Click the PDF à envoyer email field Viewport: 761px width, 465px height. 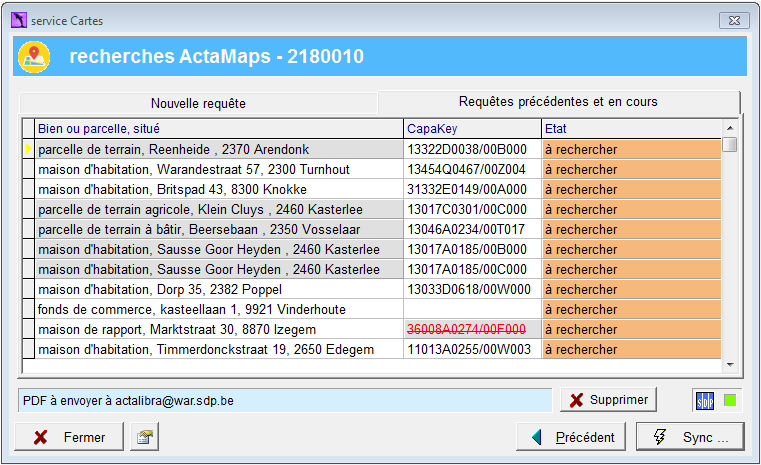(285, 400)
